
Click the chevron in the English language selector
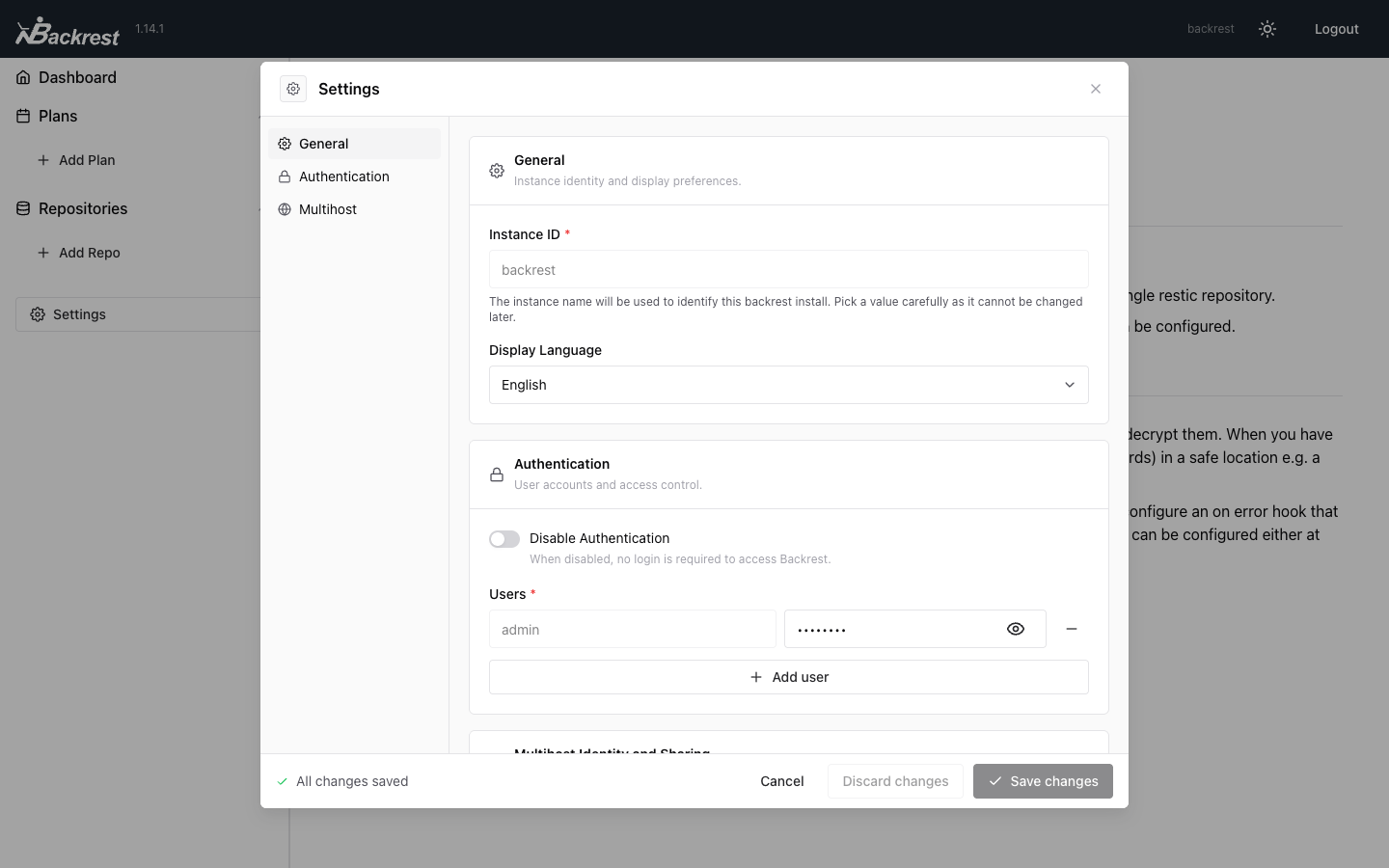coord(1070,385)
